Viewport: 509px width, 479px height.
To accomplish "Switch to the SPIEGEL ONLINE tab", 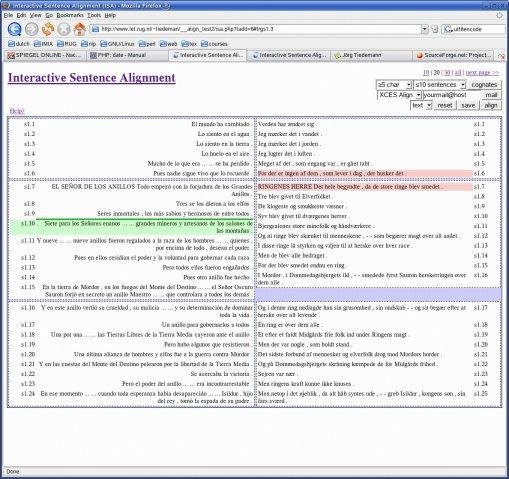I will coord(45,55).
